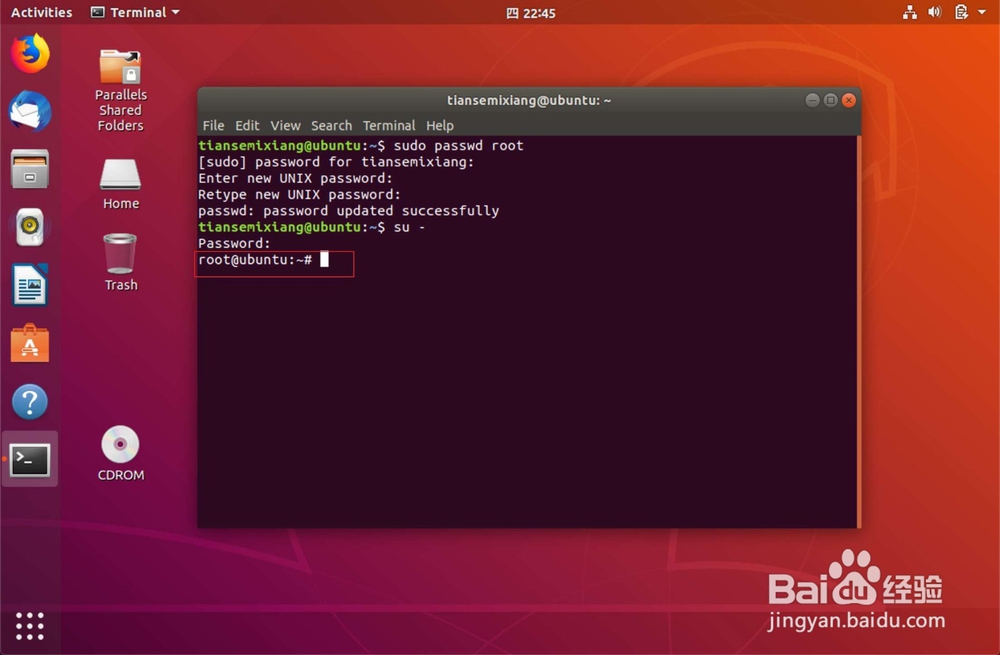The image size is (1000, 655).
Task: Close the terminal window
Action: pos(848,100)
